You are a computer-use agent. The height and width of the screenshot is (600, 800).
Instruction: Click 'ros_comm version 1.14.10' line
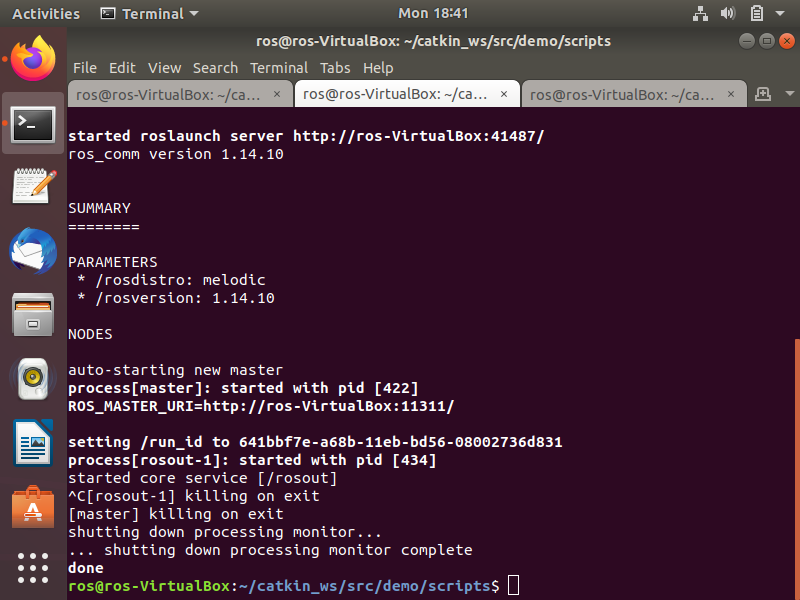pyautogui.click(x=176, y=154)
